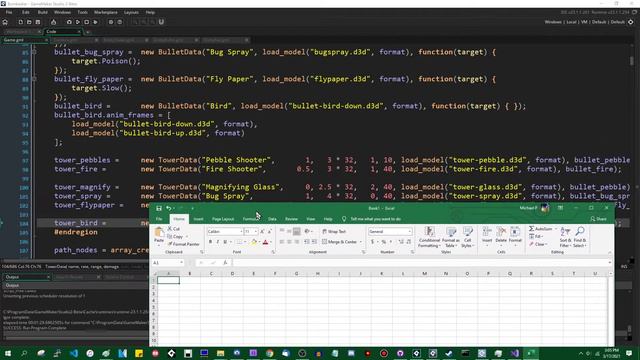Open the font name Calibri dropdown

pyautogui.click(x=241, y=231)
